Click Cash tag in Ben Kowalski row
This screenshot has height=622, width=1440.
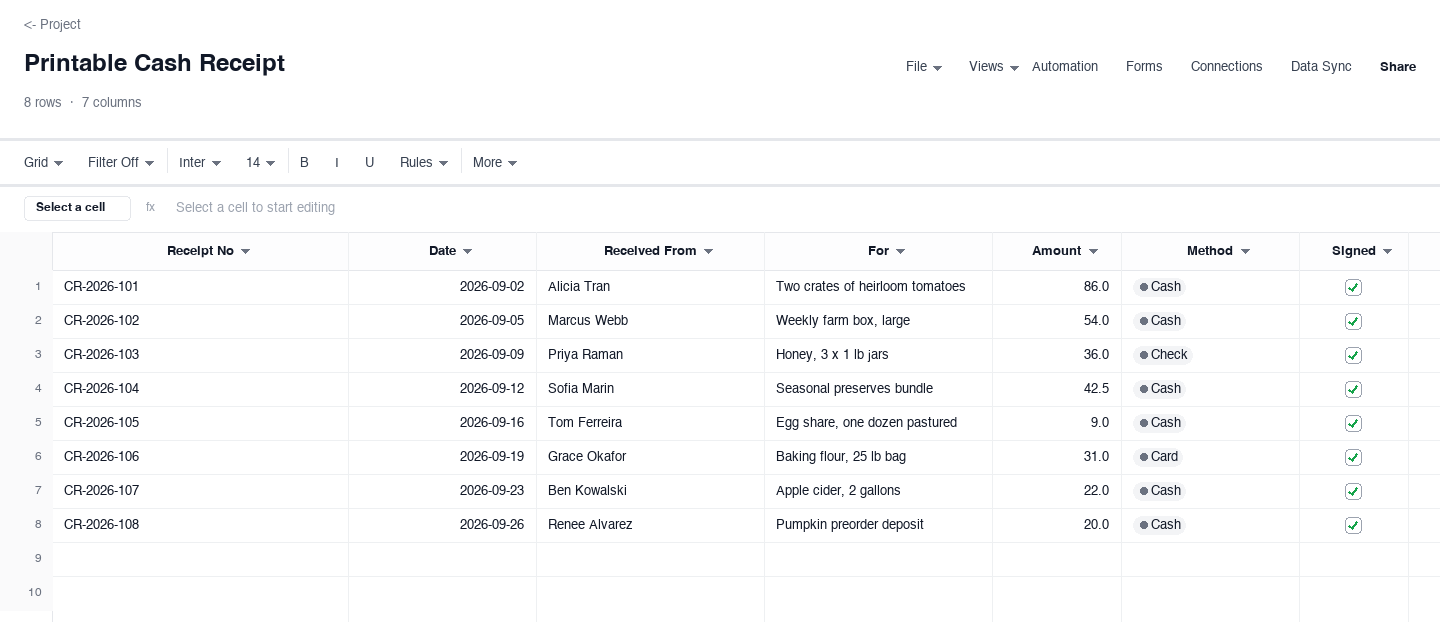(1160, 491)
